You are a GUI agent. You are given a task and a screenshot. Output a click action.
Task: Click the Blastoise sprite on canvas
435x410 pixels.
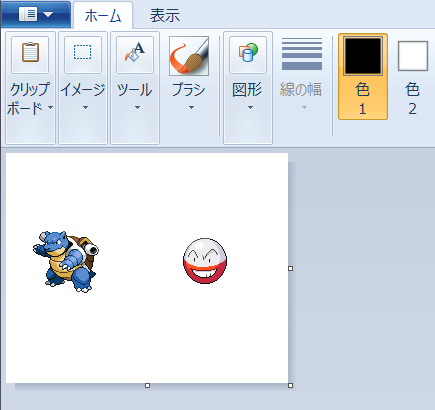(66, 261)
